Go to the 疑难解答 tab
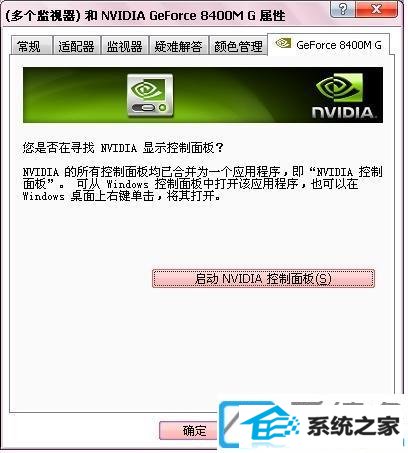Viewport: 408px width, 453px height. [178, 45]
